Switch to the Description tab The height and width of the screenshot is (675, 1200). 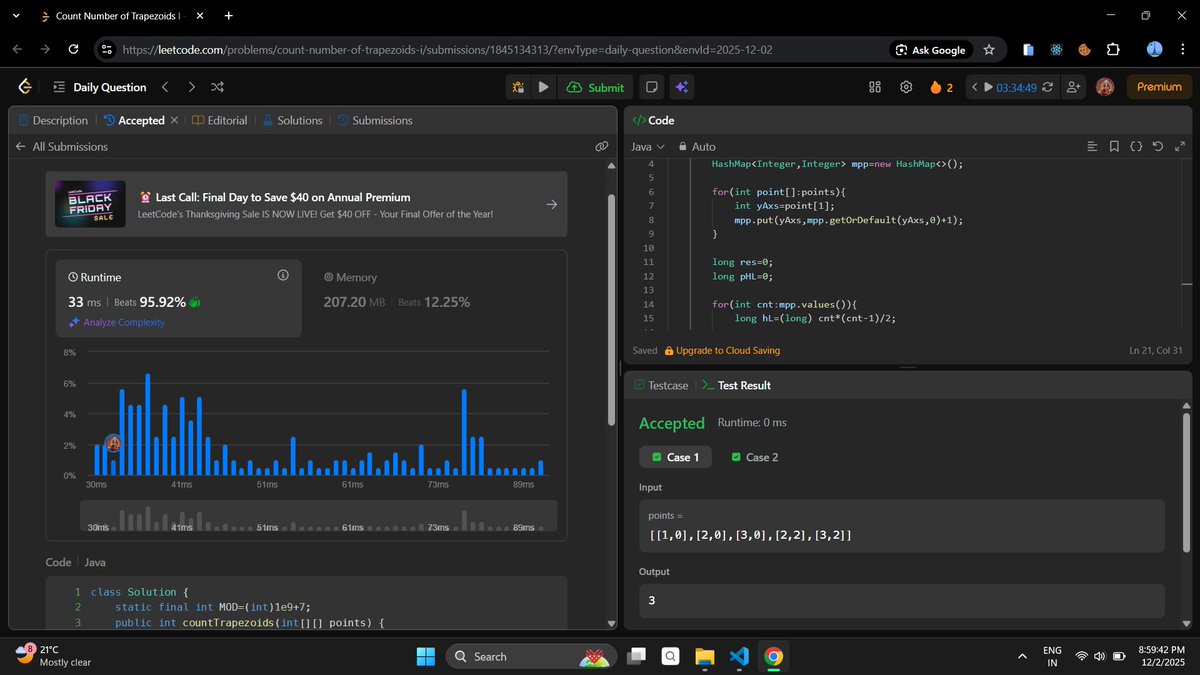(x=53, y=120)
